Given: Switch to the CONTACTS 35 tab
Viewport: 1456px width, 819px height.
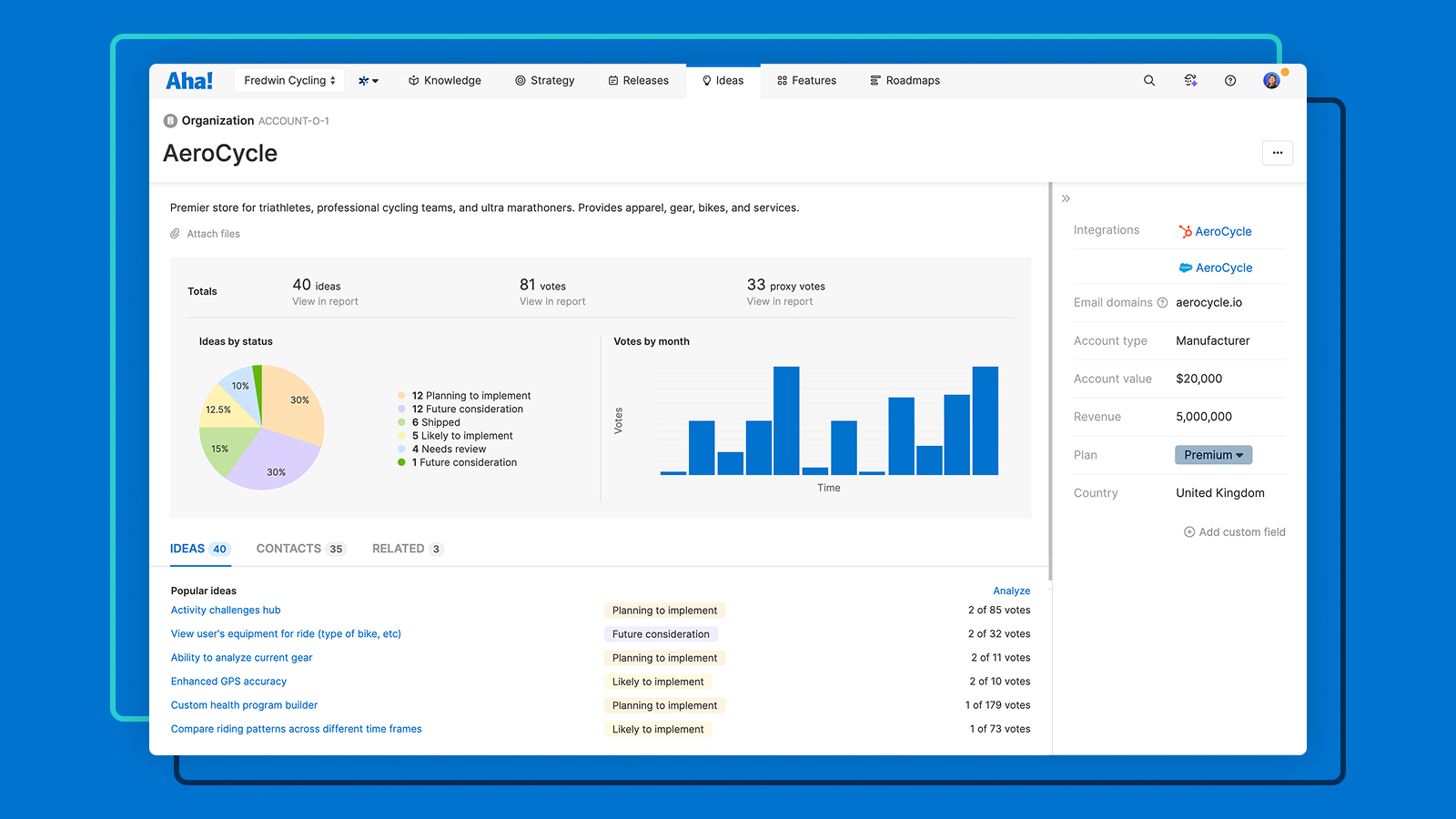Looking at the screenshot, I should coord(301,549).
